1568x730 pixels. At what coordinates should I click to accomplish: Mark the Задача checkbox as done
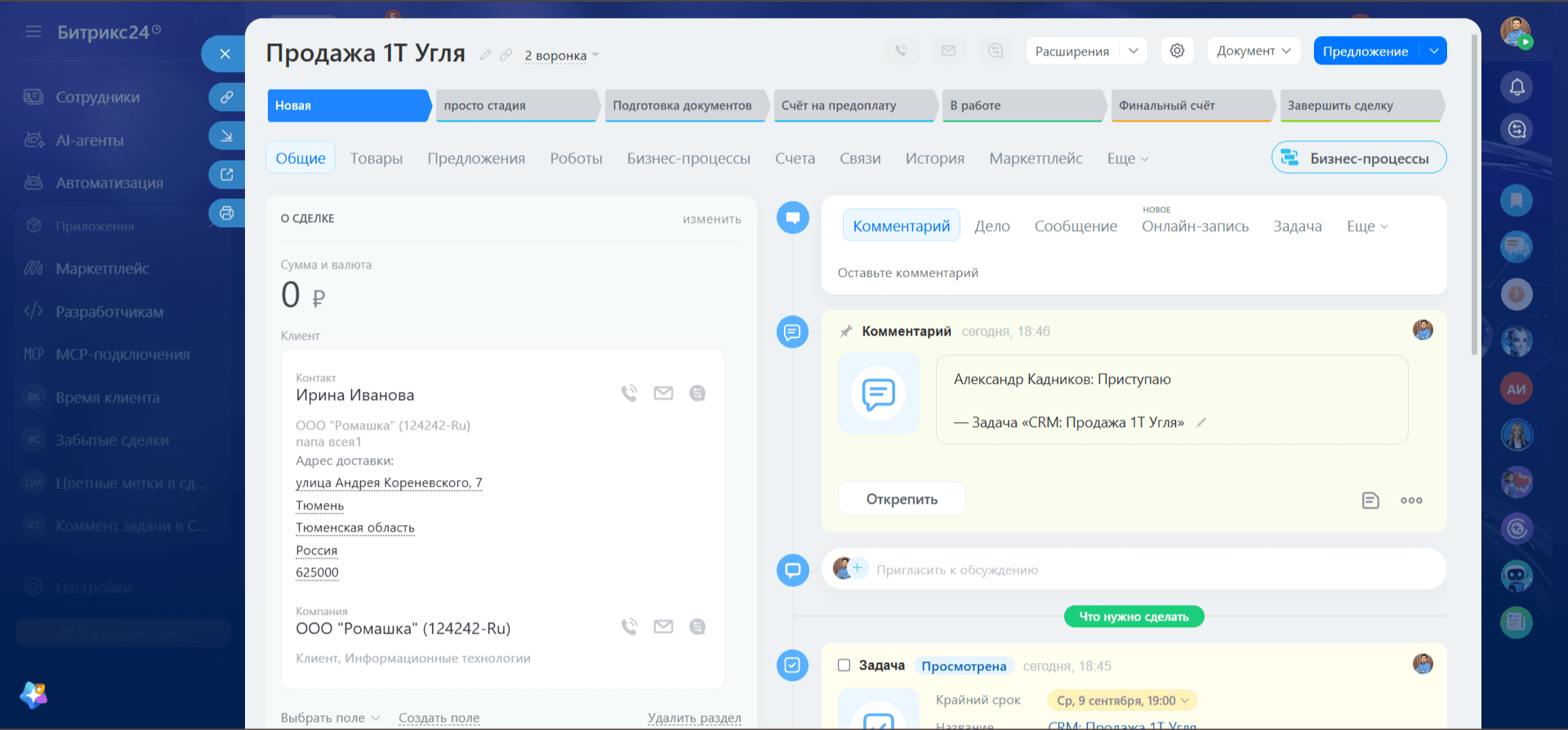844,665
